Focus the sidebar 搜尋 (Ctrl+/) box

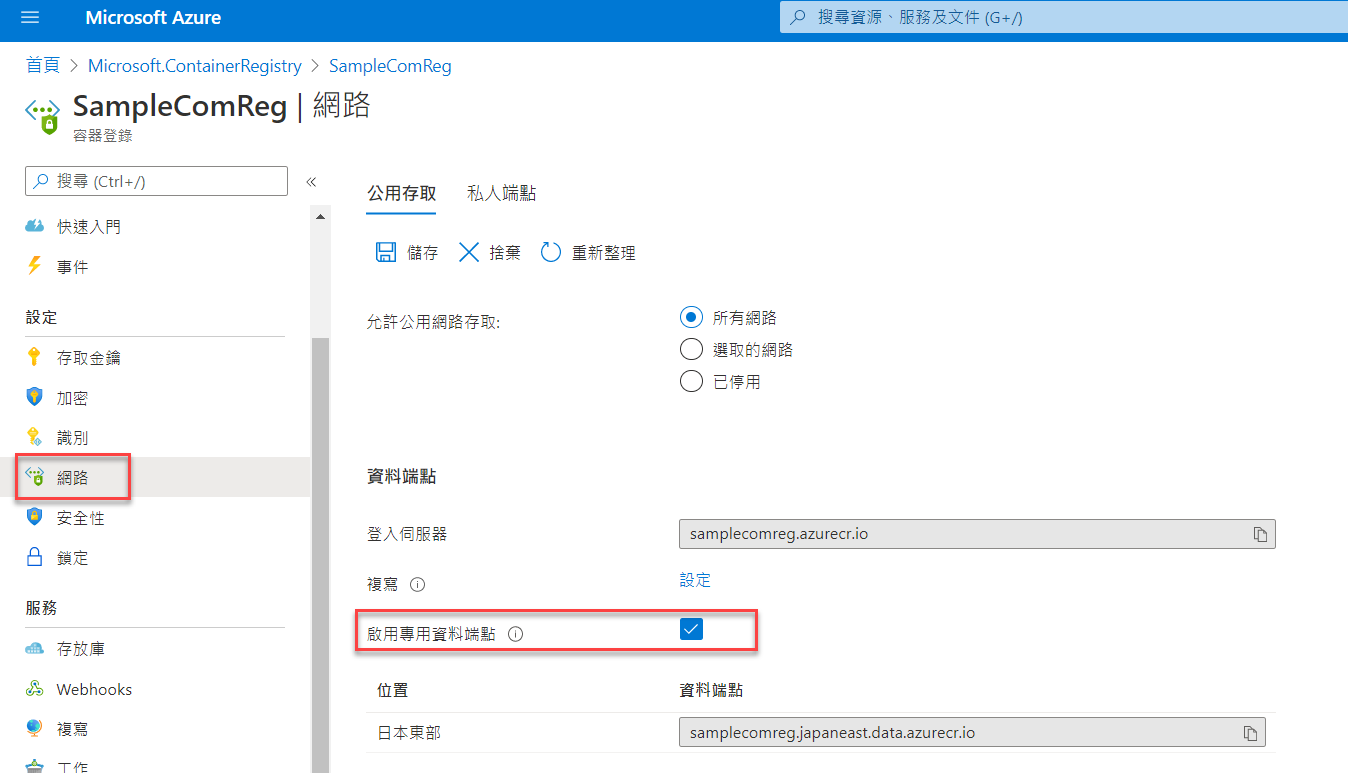coord(156,181)
